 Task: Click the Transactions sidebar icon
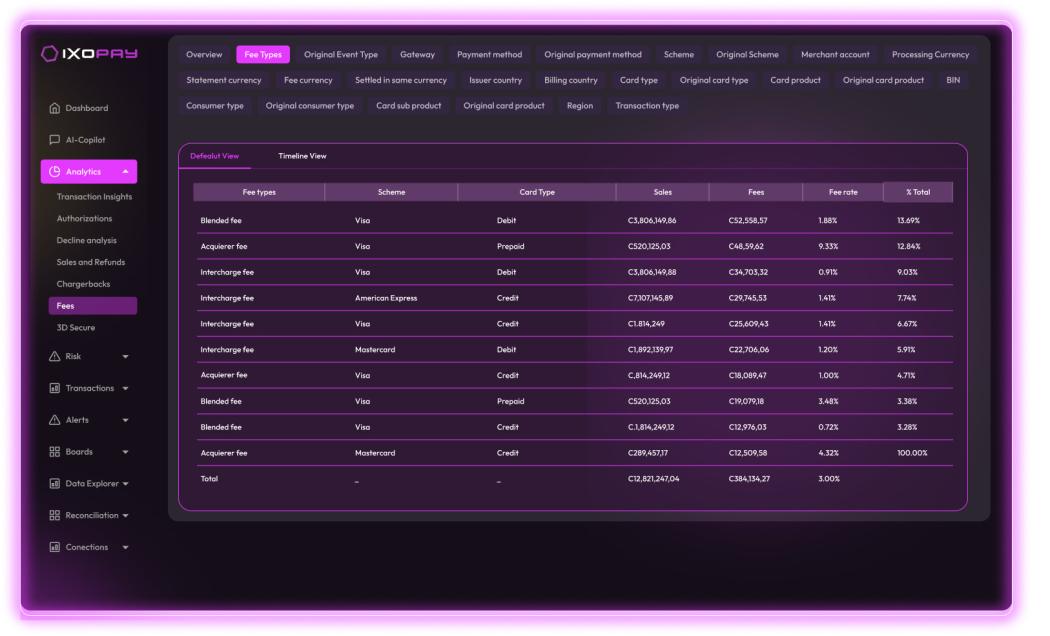[55, 388]
